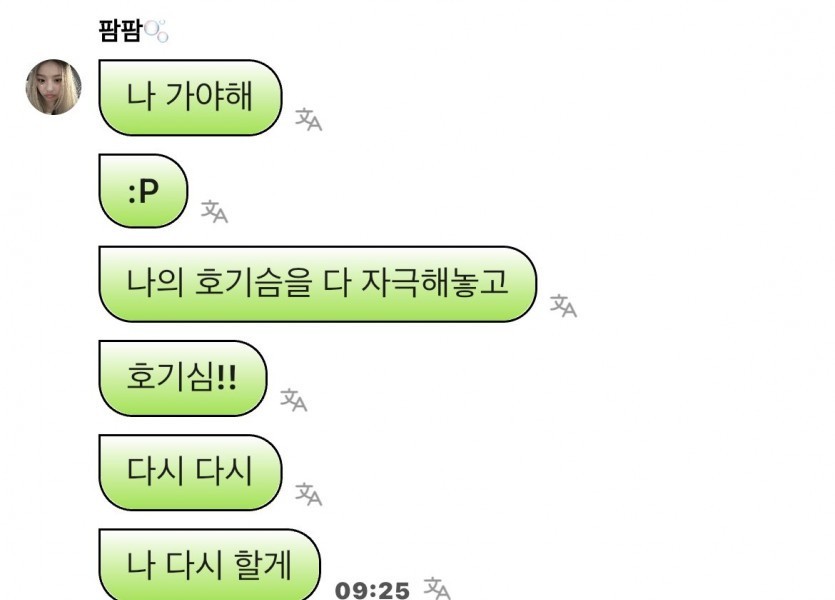This screenshot has width=835, height=600.
Task: Select the '나 가야해' message bubble
Action: click(190, 97)
